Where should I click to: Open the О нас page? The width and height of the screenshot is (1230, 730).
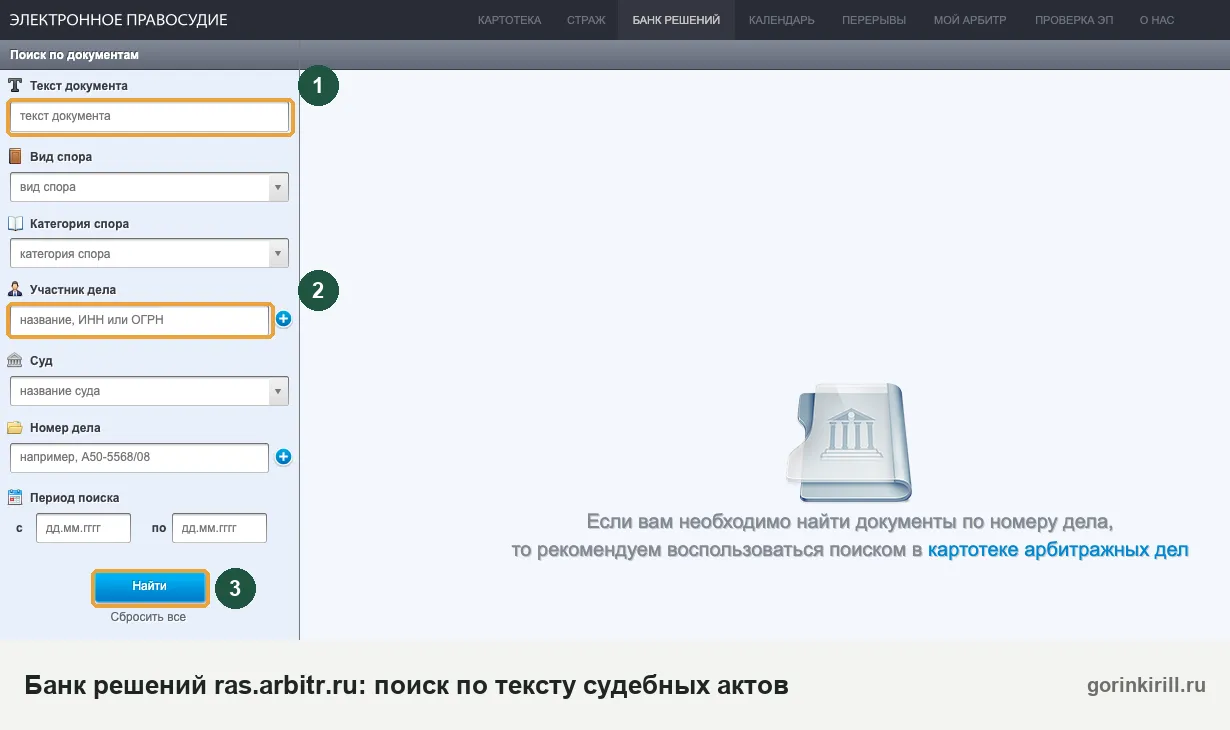1157,20
